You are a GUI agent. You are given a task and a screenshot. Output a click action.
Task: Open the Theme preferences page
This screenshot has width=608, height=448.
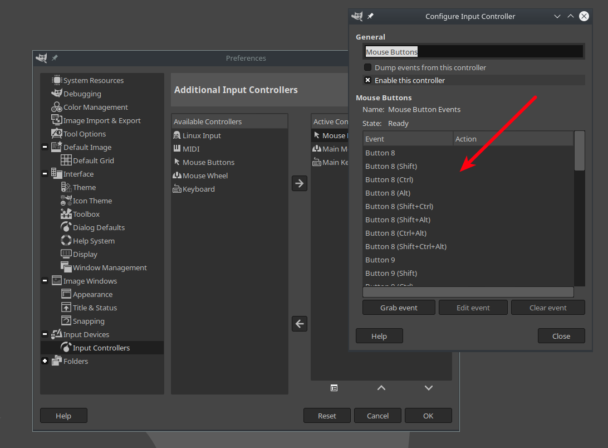(84, 187)
